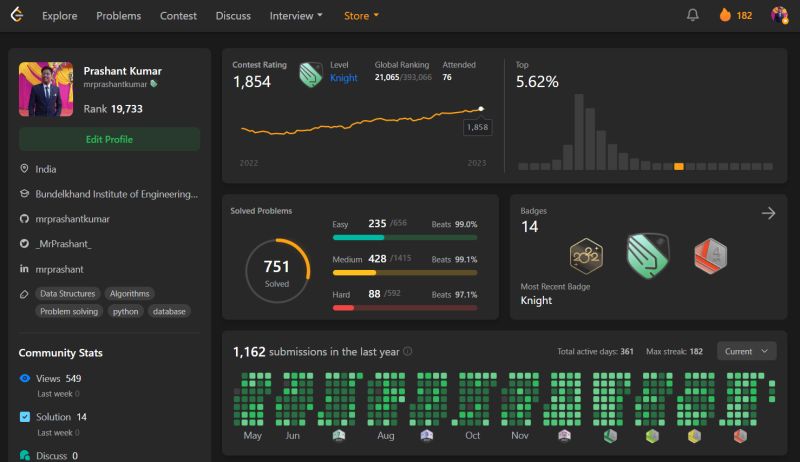
Task: Click the Views eye icon
Action: coord(24,378)
